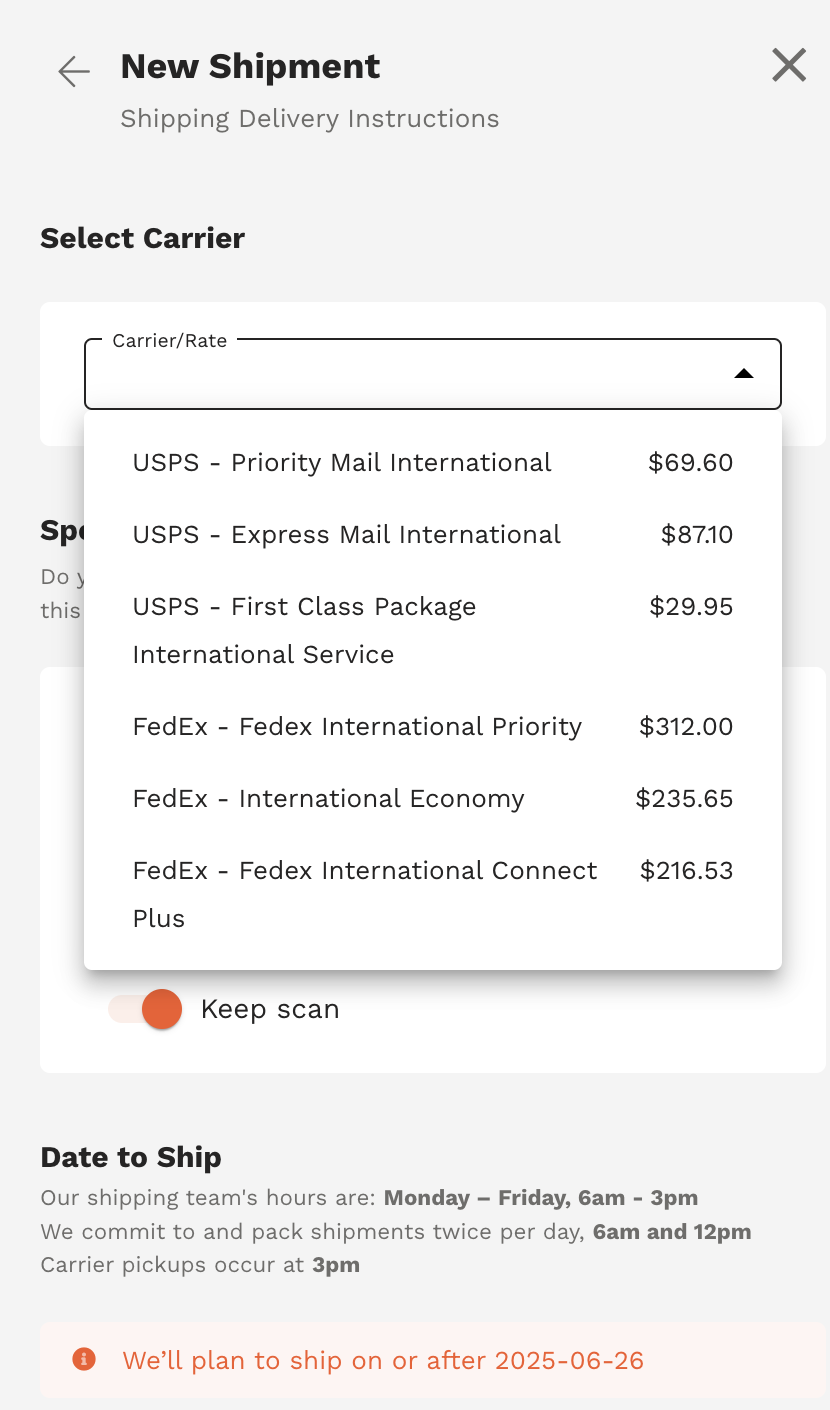Click the $69.60 price

(690, 463)
